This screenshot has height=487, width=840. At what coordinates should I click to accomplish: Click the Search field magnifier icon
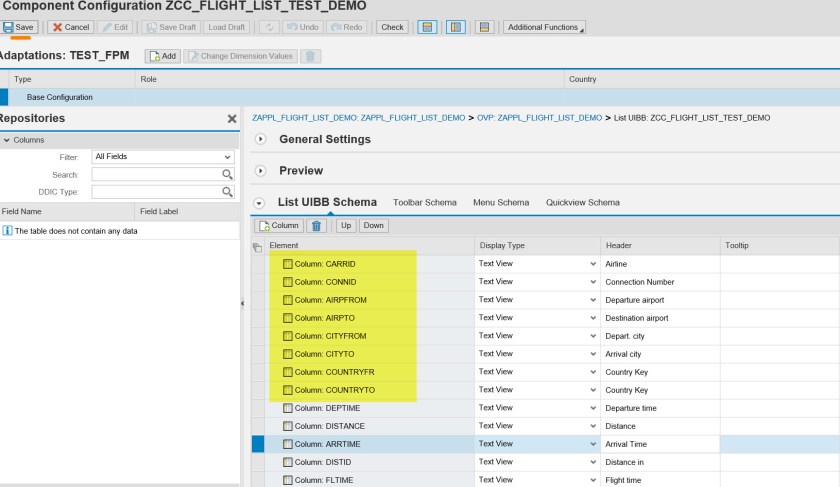pyautogui.click(x=227, y=175)
